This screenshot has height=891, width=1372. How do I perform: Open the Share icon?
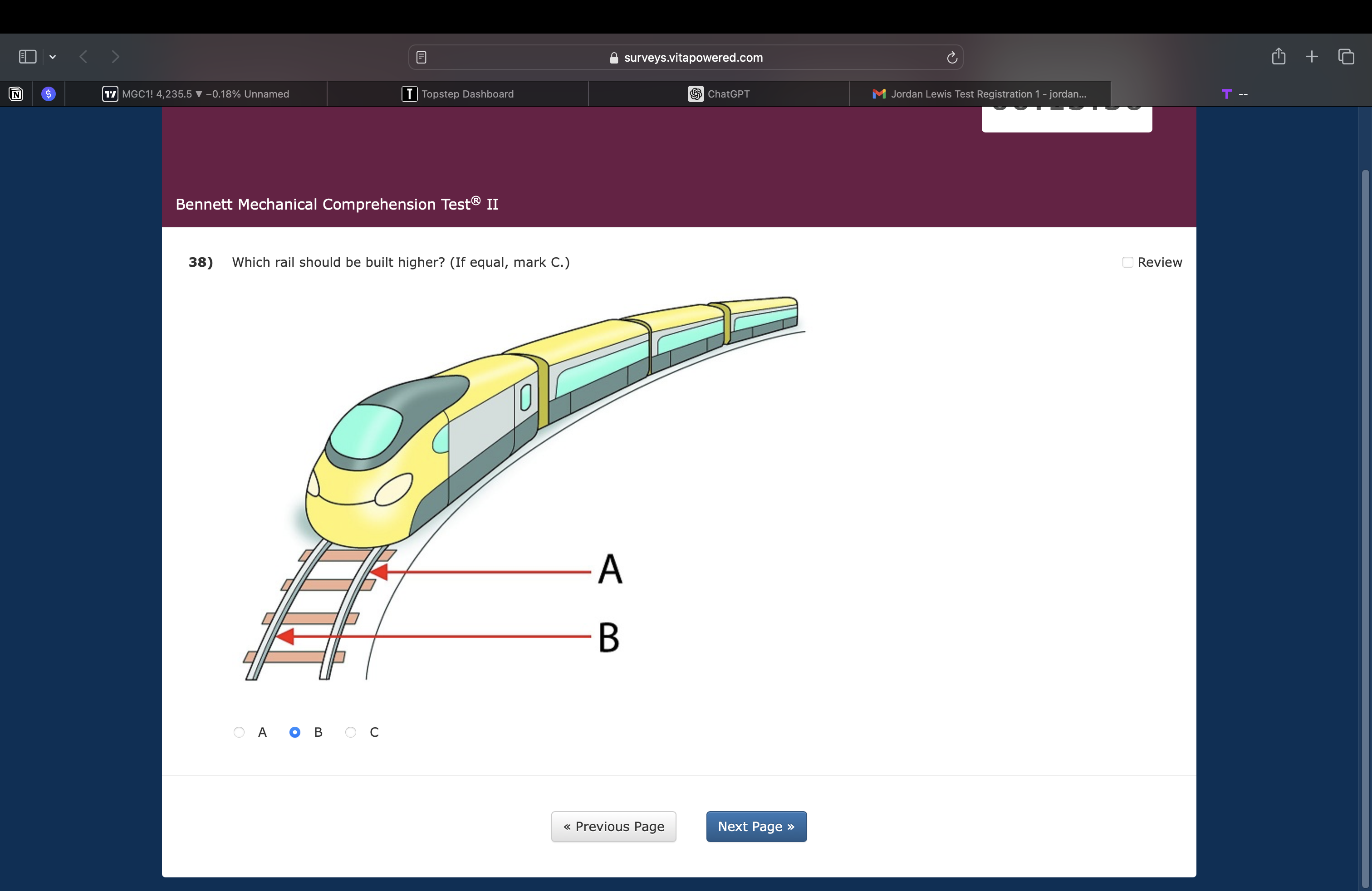coord(1278,56)
